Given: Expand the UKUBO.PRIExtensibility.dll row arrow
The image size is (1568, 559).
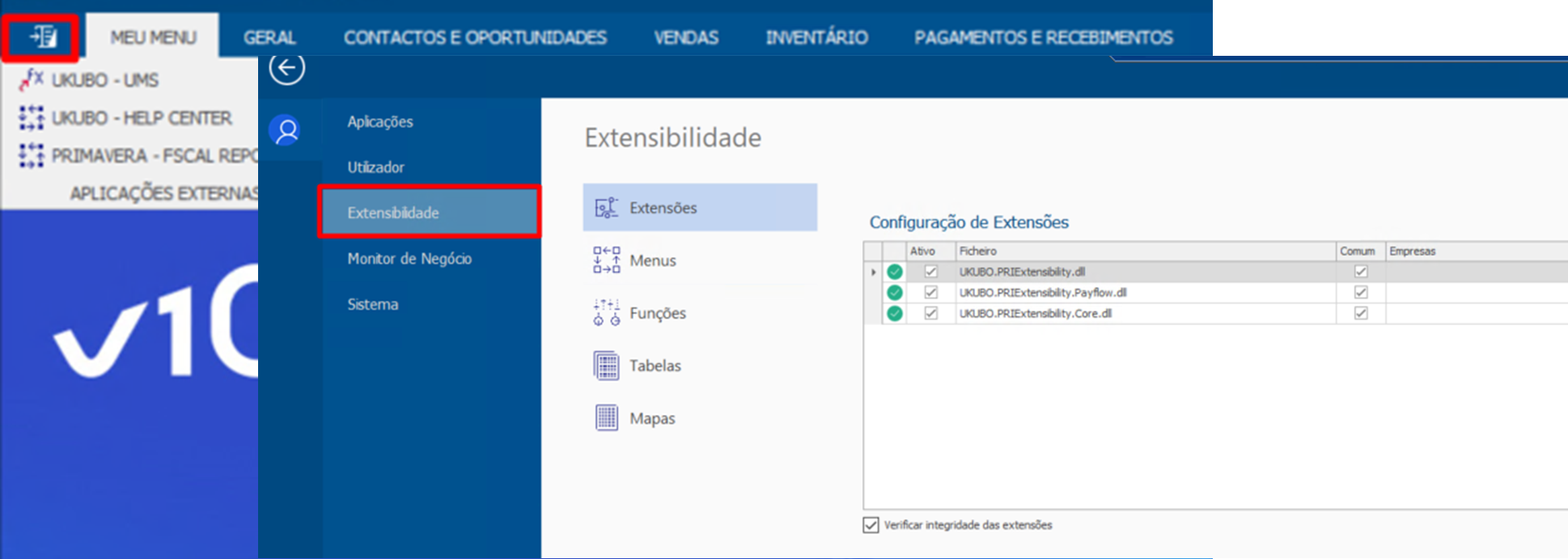Looking at the screenshot, I should pyautogui.click(x=873, y=272).
